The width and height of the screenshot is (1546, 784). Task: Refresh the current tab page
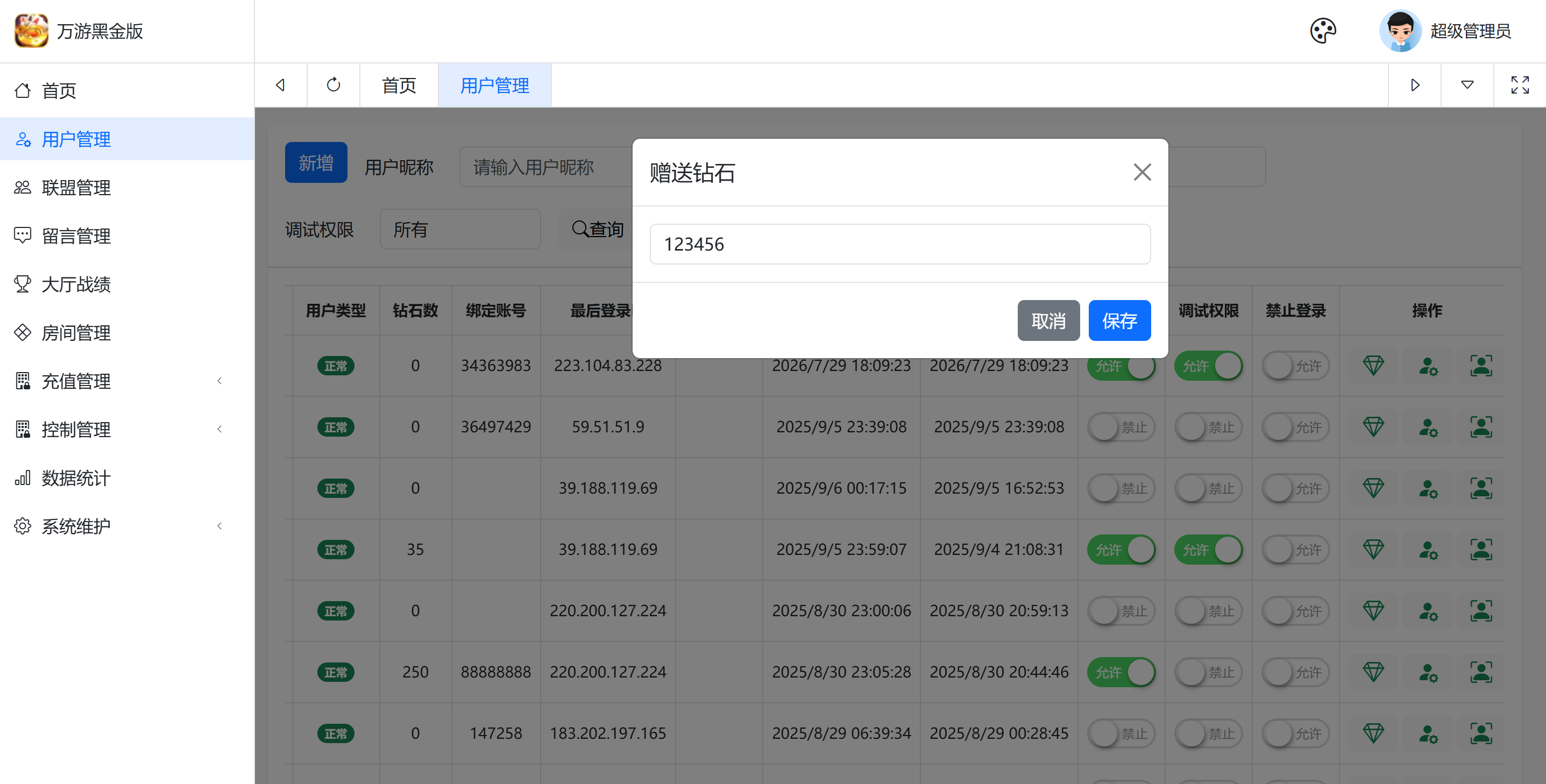333,85
